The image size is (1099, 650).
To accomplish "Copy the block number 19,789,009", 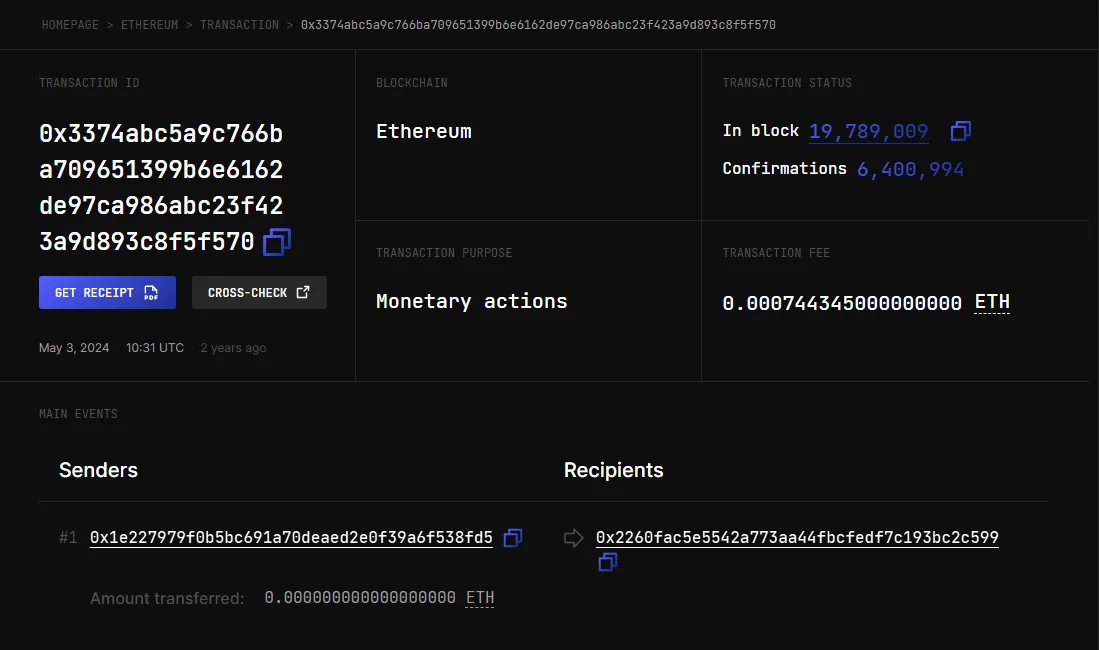I will coord(960,131).
